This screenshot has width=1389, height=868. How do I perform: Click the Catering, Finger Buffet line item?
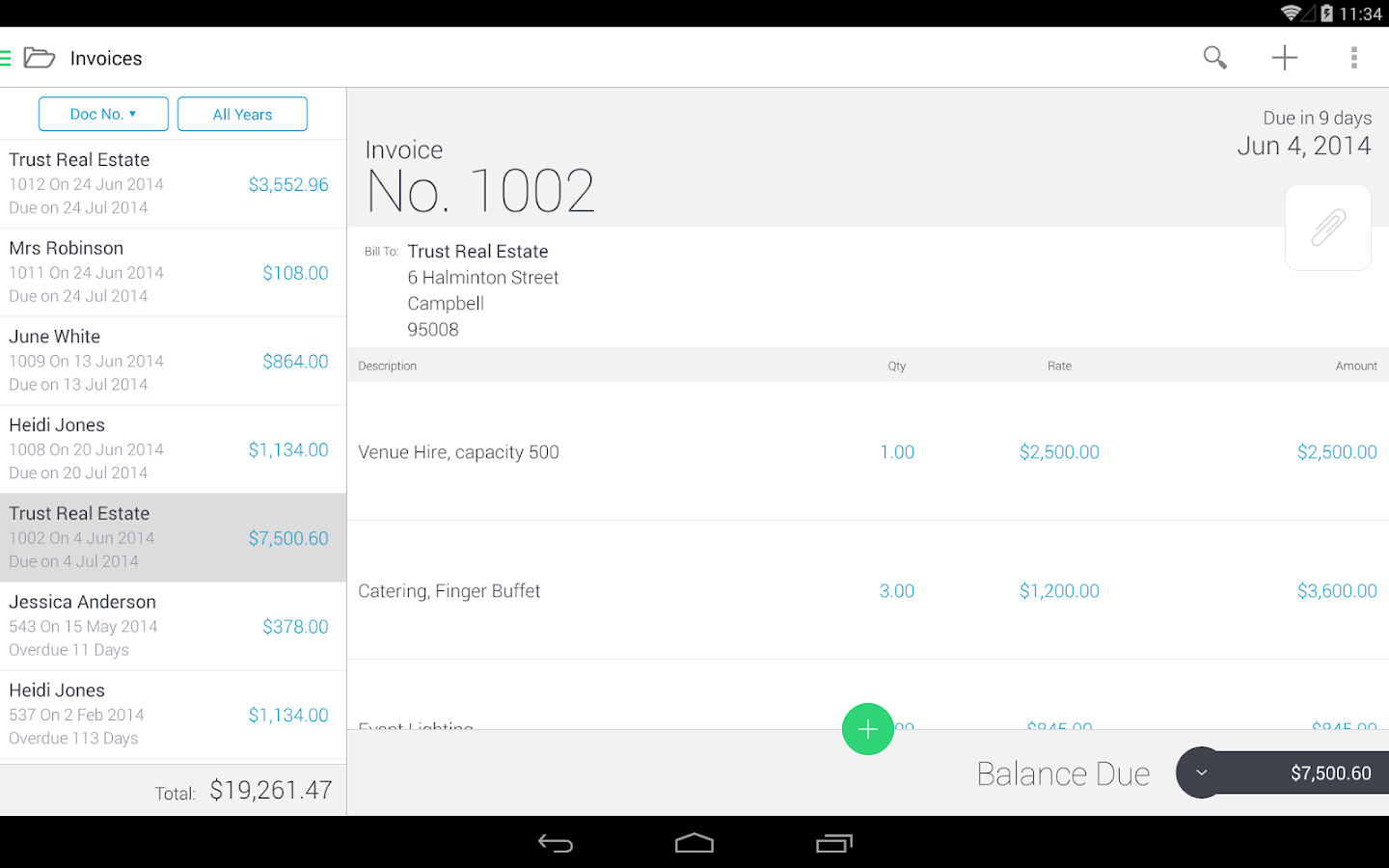[449, 590]
